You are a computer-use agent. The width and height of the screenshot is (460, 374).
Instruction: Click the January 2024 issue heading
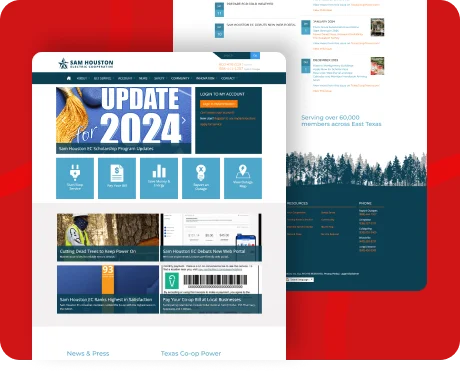click(x=324, y=22)
